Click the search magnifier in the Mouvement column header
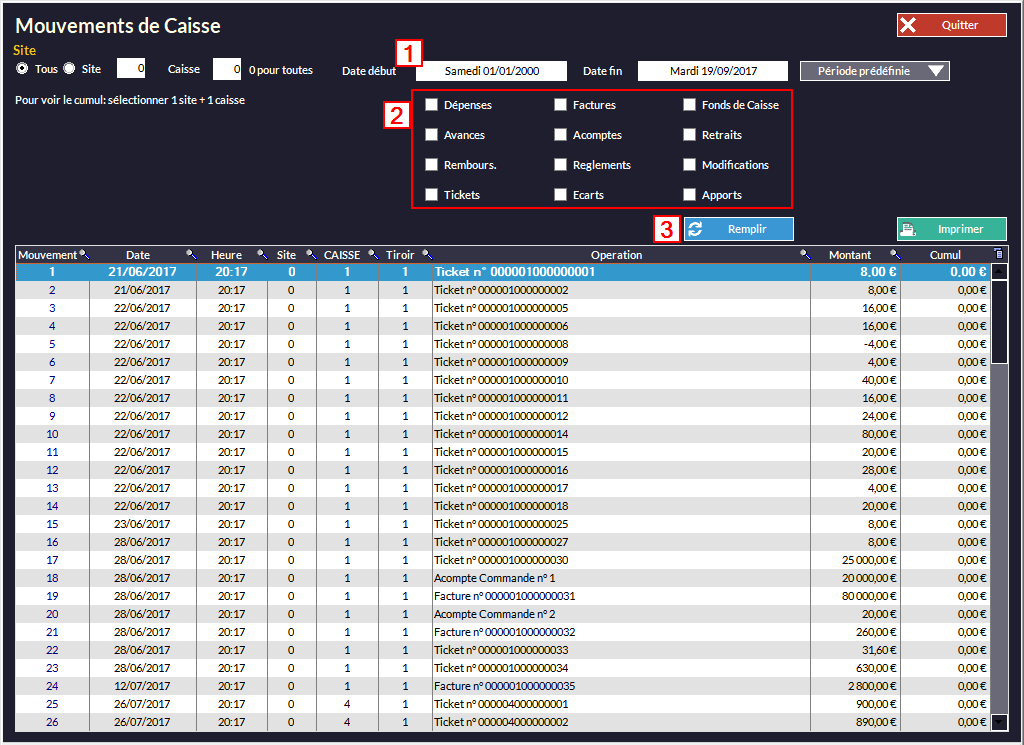 (84, 255)
